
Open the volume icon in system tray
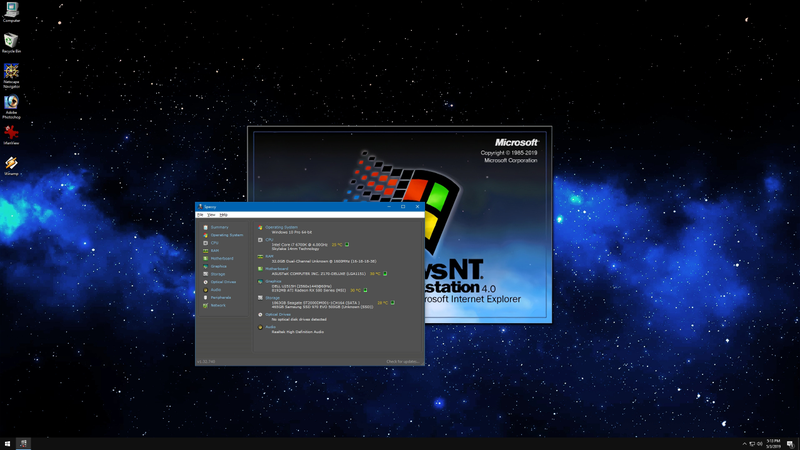tap(760, 444)
